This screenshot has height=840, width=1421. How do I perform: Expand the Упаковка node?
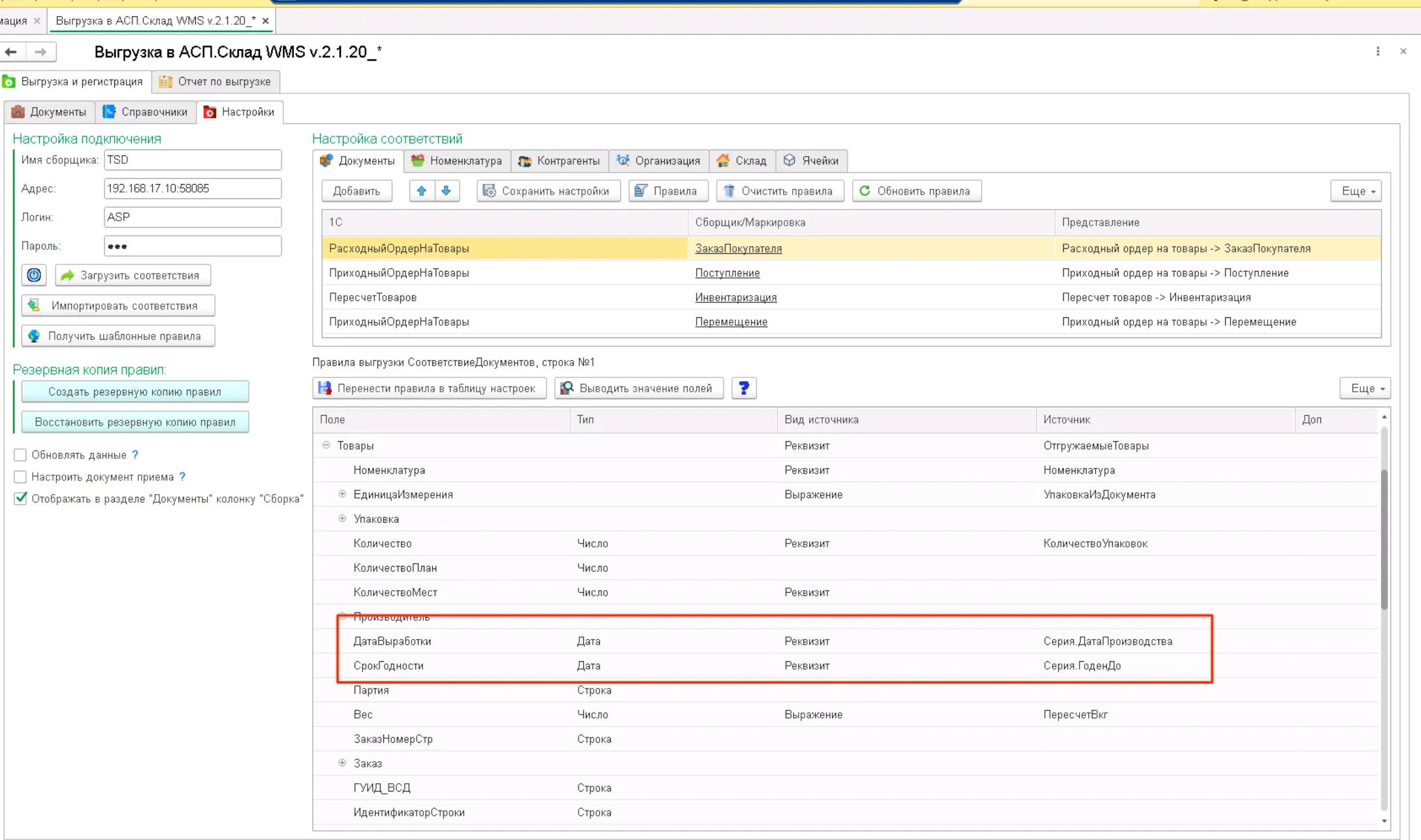[x=342, y=518]
